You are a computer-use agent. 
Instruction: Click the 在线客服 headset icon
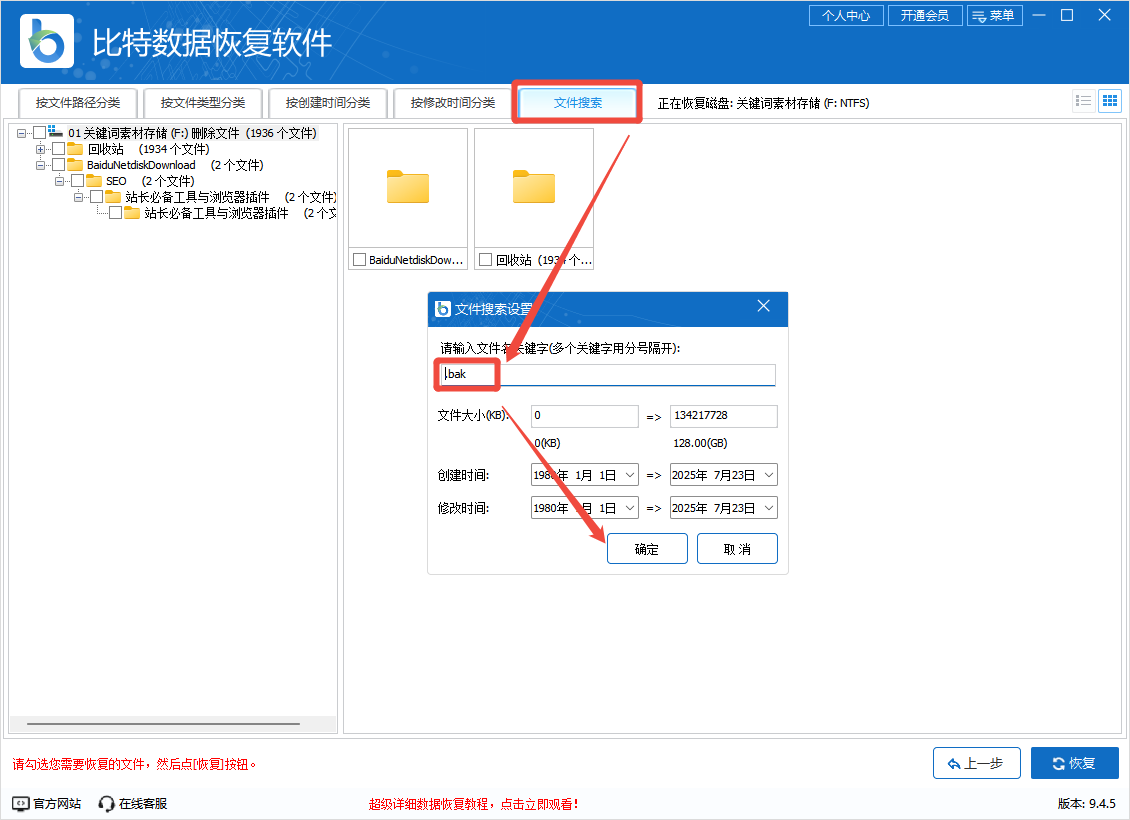[x=107, y=803]
